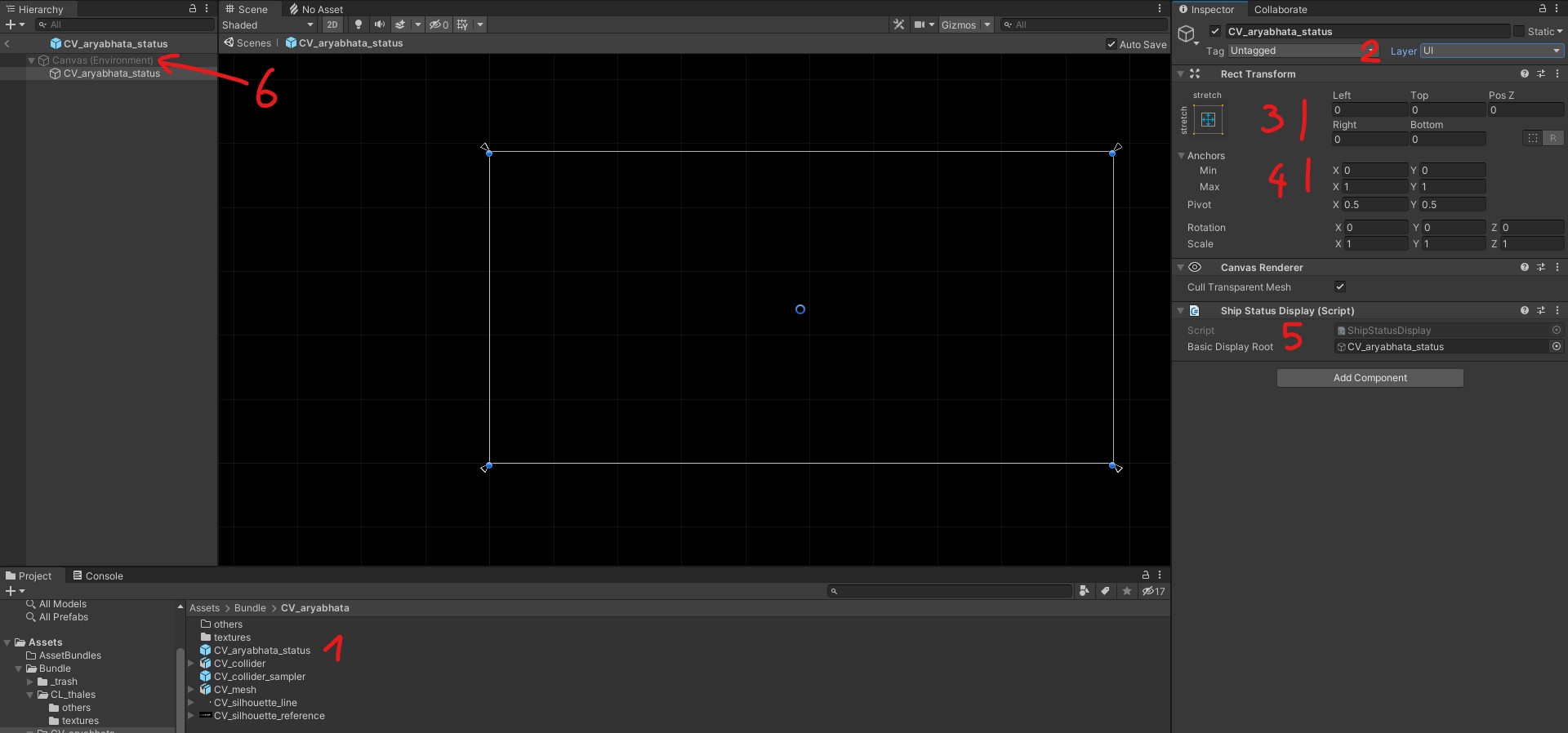Search by label in Project panel
Image resolution: width=1568 pixels, height=733 pixels.
point(1106,591)
